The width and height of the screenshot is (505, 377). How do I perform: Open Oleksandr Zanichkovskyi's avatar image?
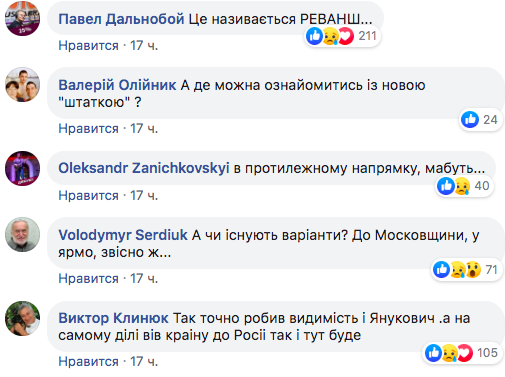point(22,168)
